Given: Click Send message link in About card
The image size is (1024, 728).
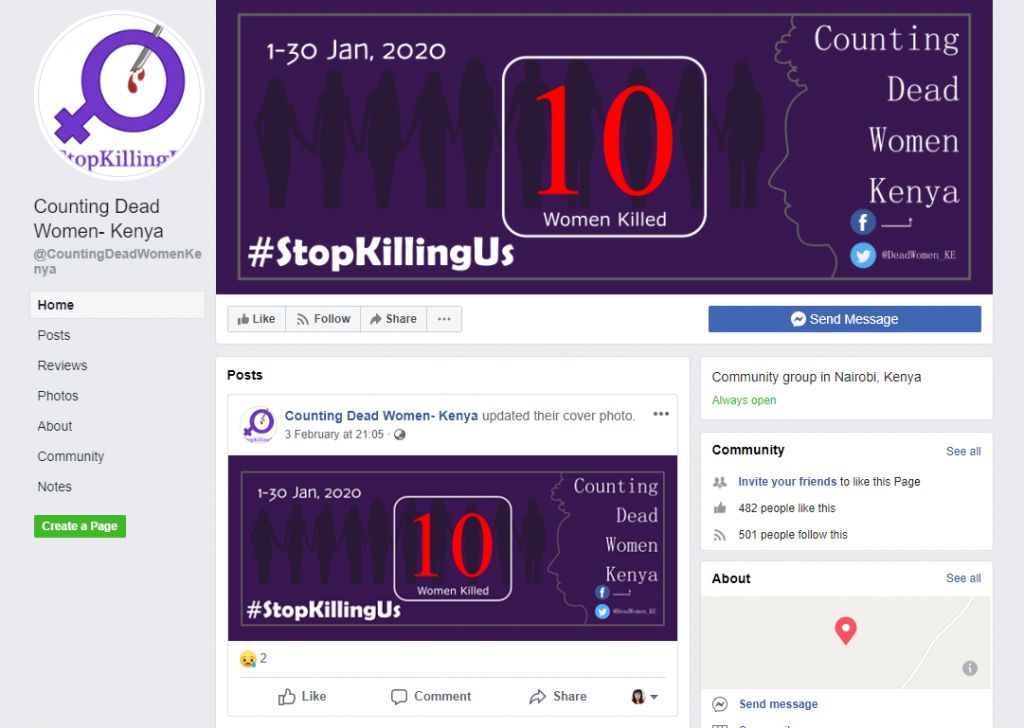Looking at the screenshot, I should (778, 704).
